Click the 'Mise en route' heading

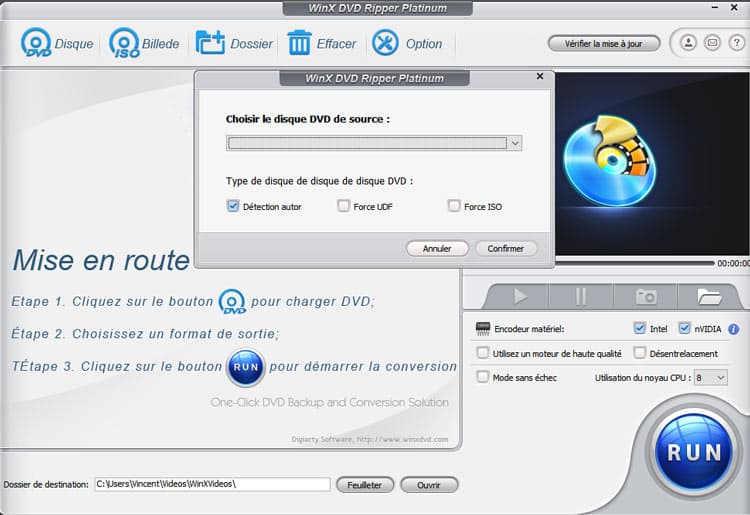click(101, 260)
